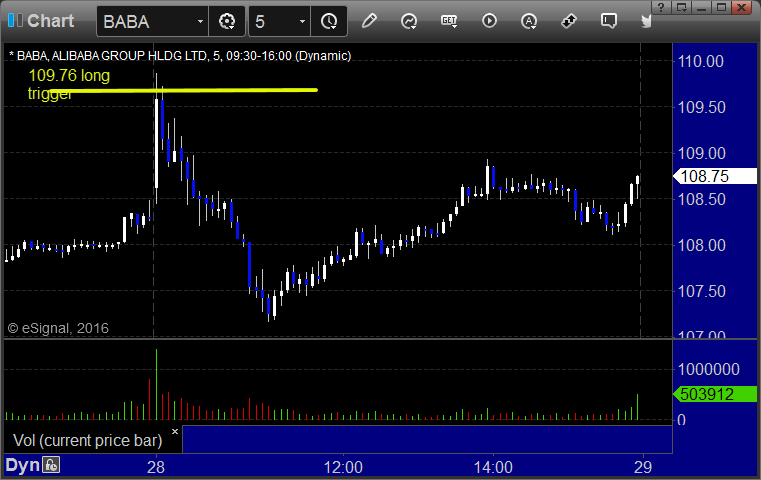Click the chart title BABA, ALIBABA GROUP text
761x480 pixels.
180,56
